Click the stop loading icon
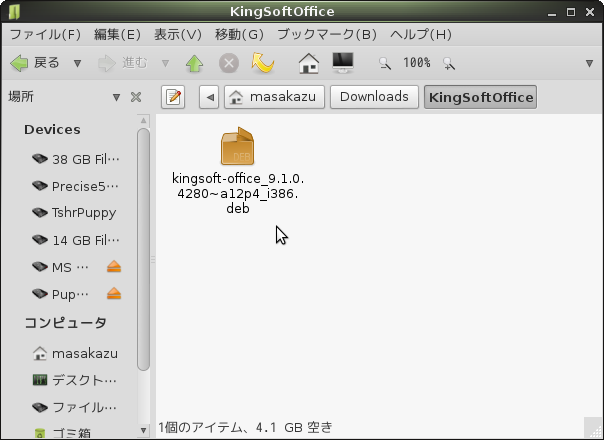Image resolution: width=604 pixels, height=440 pixels. (x=229, y=63)
